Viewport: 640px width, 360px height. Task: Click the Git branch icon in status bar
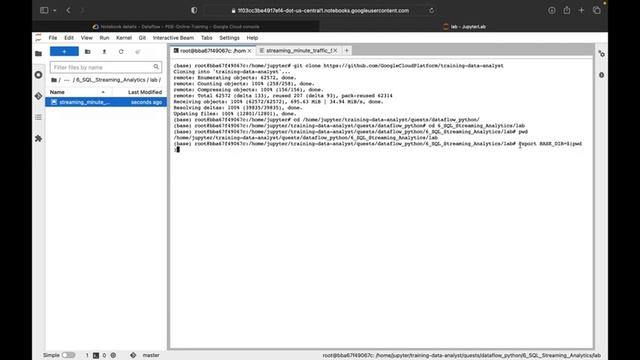[133, 356]
